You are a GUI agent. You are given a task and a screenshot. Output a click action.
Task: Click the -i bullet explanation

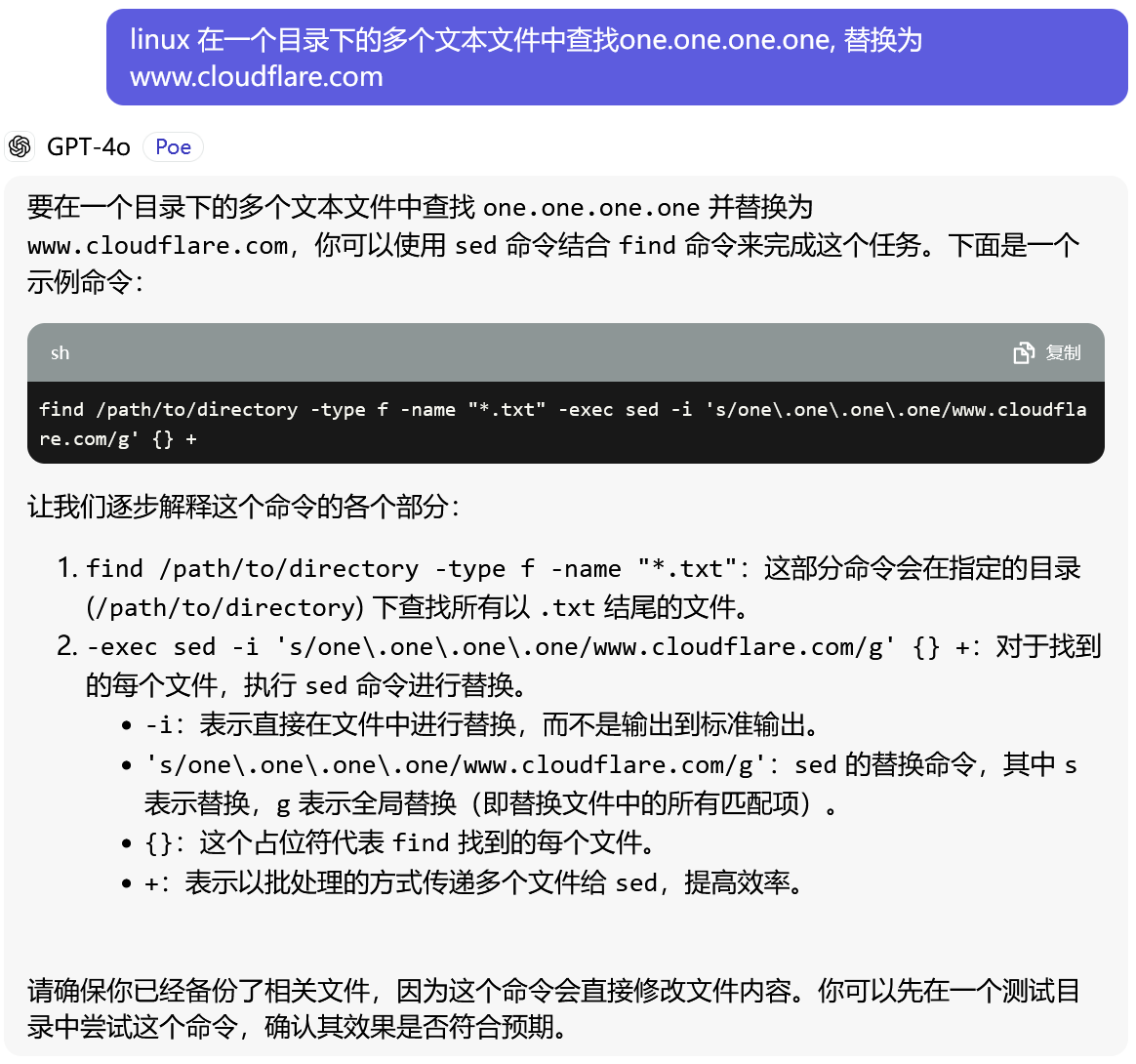point(483,724)
